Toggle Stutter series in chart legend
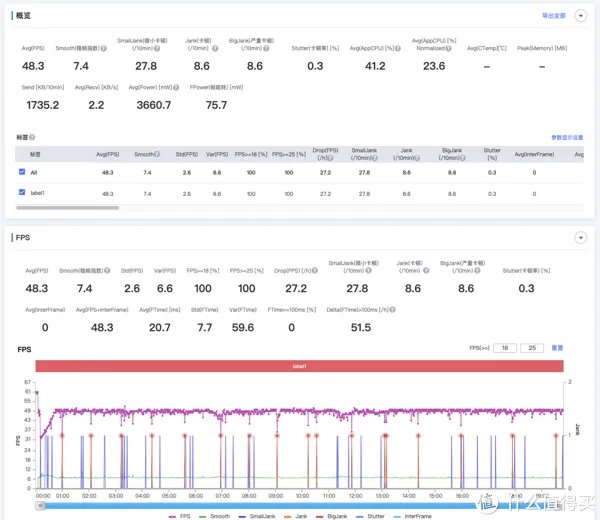The image size is (600, 520). [371, 516]
